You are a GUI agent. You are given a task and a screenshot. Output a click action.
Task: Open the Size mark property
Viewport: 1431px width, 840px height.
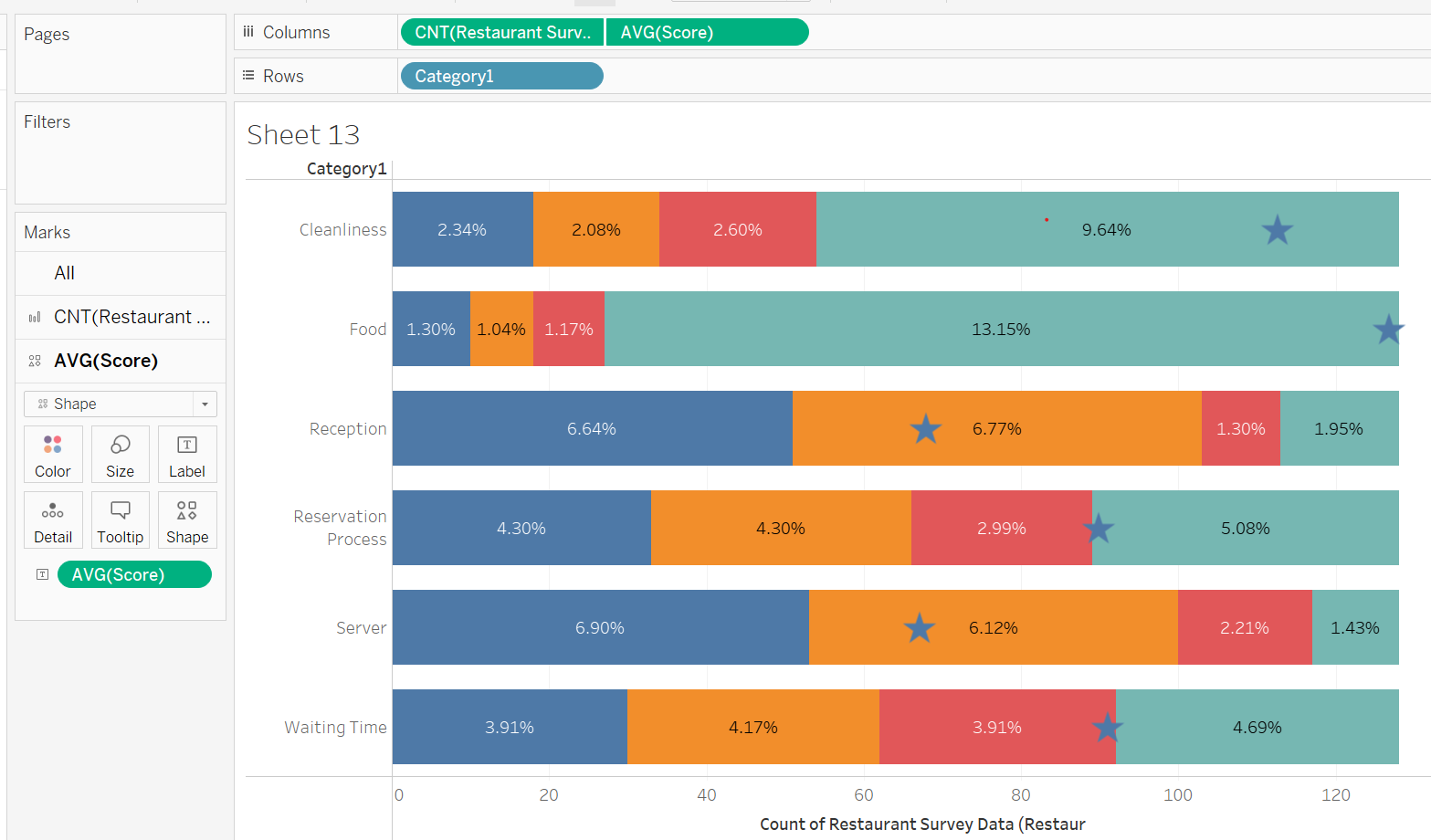(120, 454)
